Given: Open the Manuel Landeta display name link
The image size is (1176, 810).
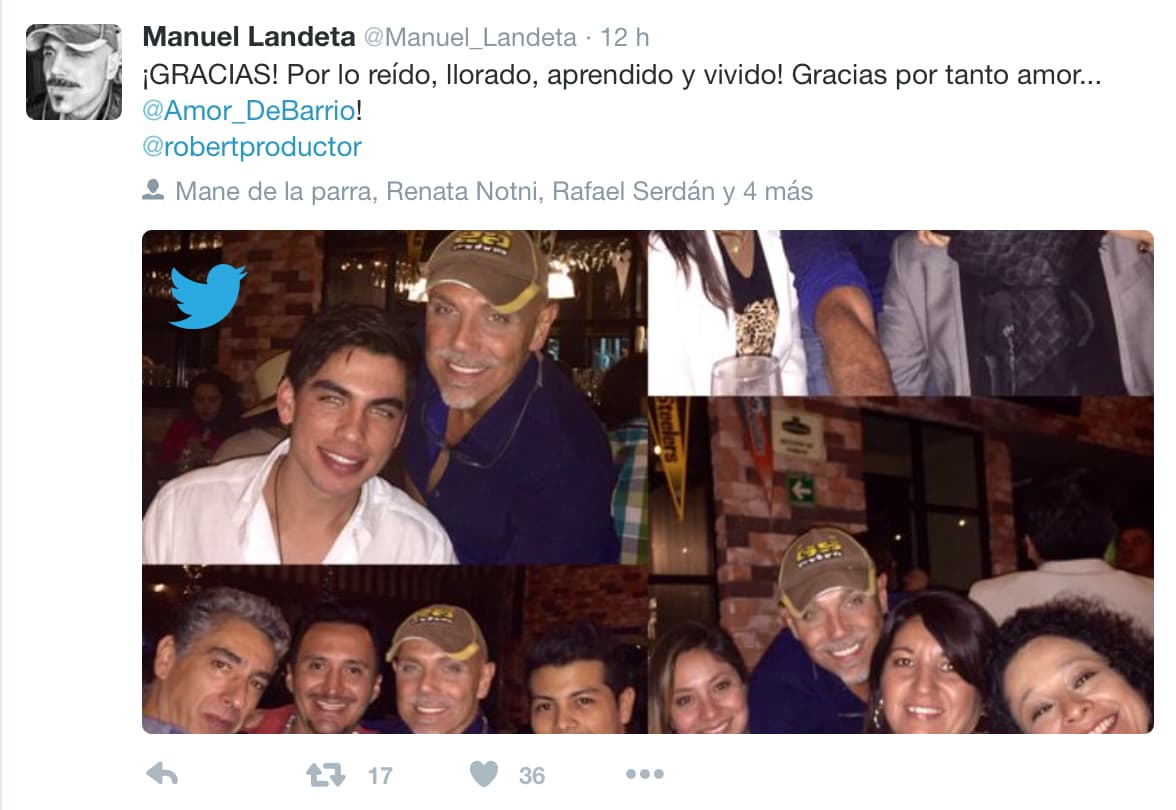Looking at the screenshot, I should pos(249,36).
